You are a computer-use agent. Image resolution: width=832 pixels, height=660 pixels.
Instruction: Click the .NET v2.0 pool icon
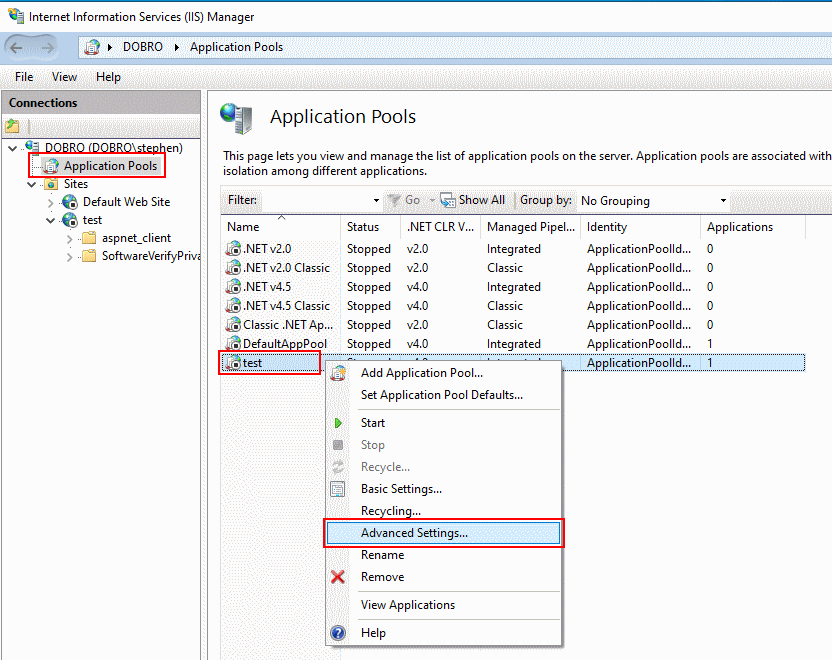click(233, 249)
